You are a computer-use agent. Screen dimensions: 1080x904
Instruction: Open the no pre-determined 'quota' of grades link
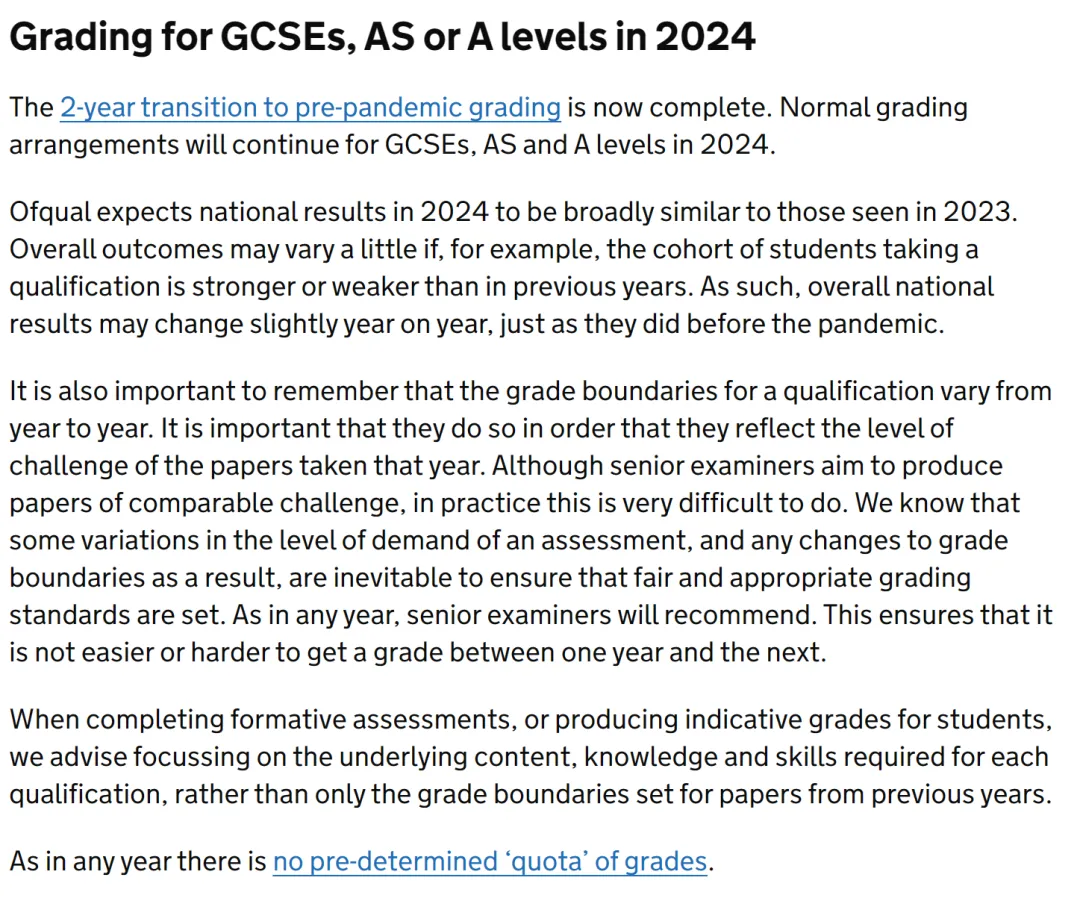point(490,862)
